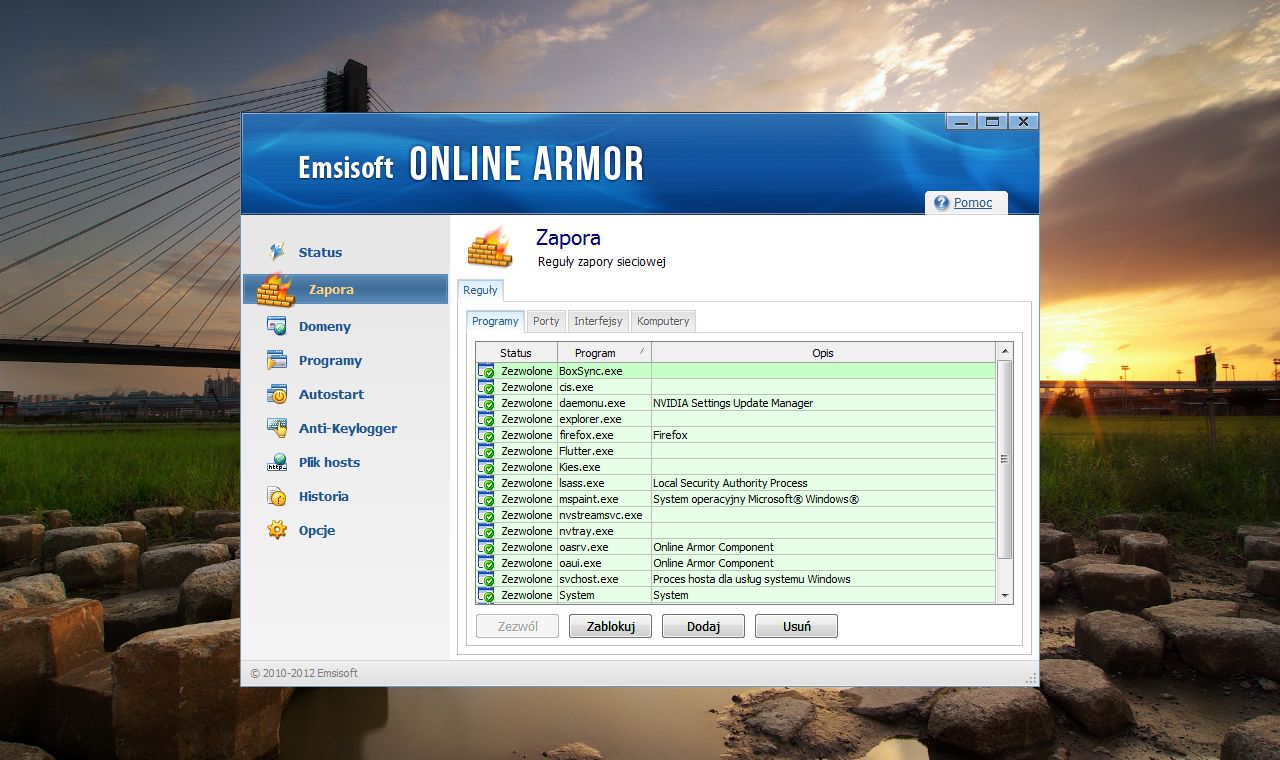Screen dimensions: 1280x760
Task: Select the Reguły tab
Action: (480, 290)
